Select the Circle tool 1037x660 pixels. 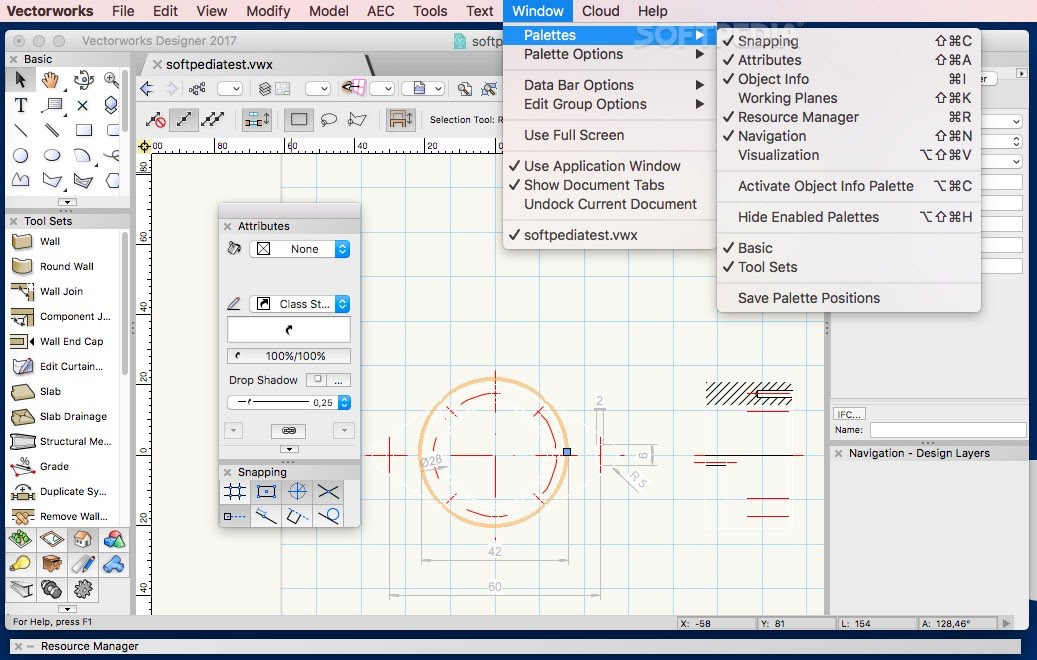tap(21, 155)
